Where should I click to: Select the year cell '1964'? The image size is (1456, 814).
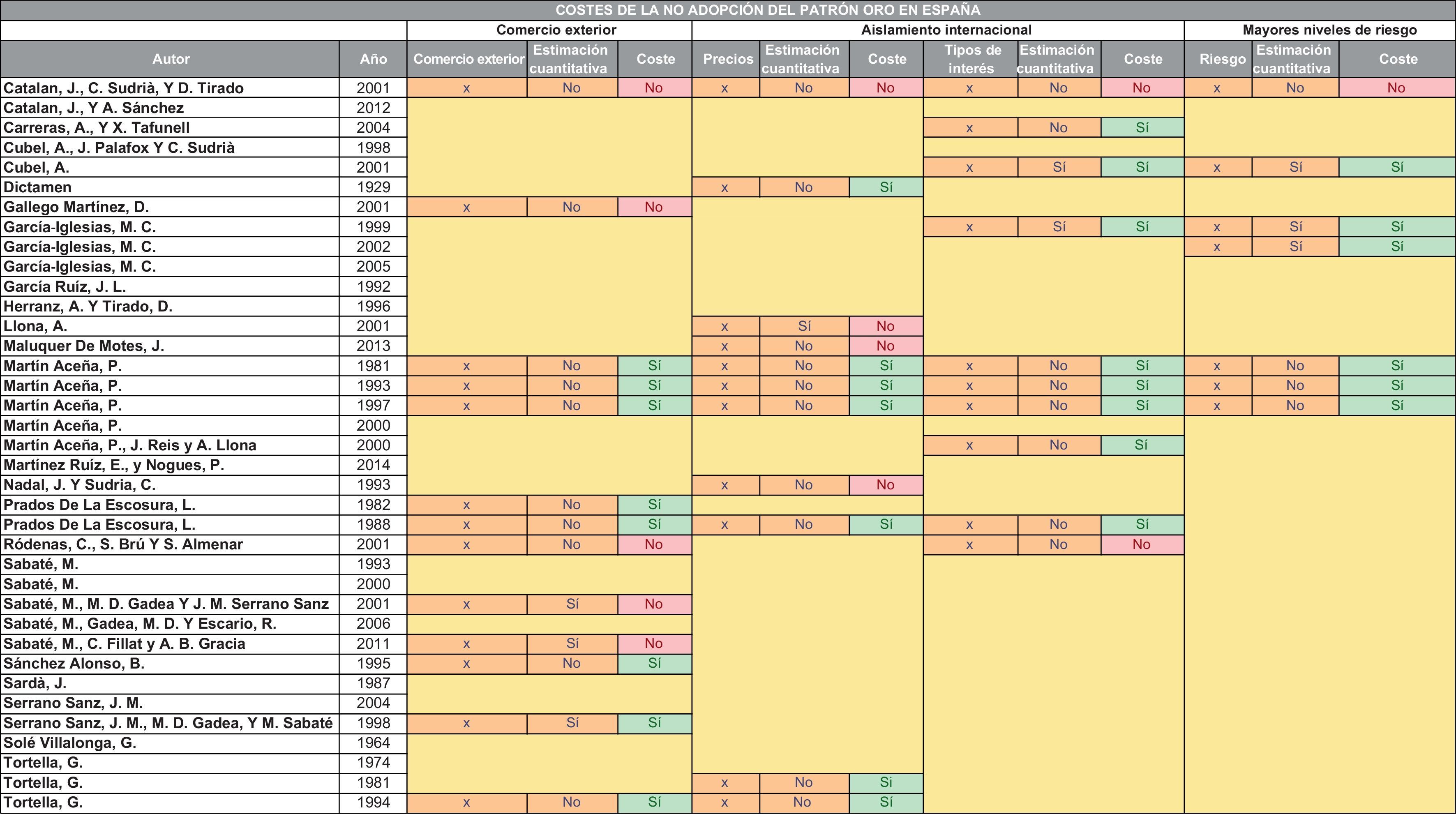tap(373, 743)
